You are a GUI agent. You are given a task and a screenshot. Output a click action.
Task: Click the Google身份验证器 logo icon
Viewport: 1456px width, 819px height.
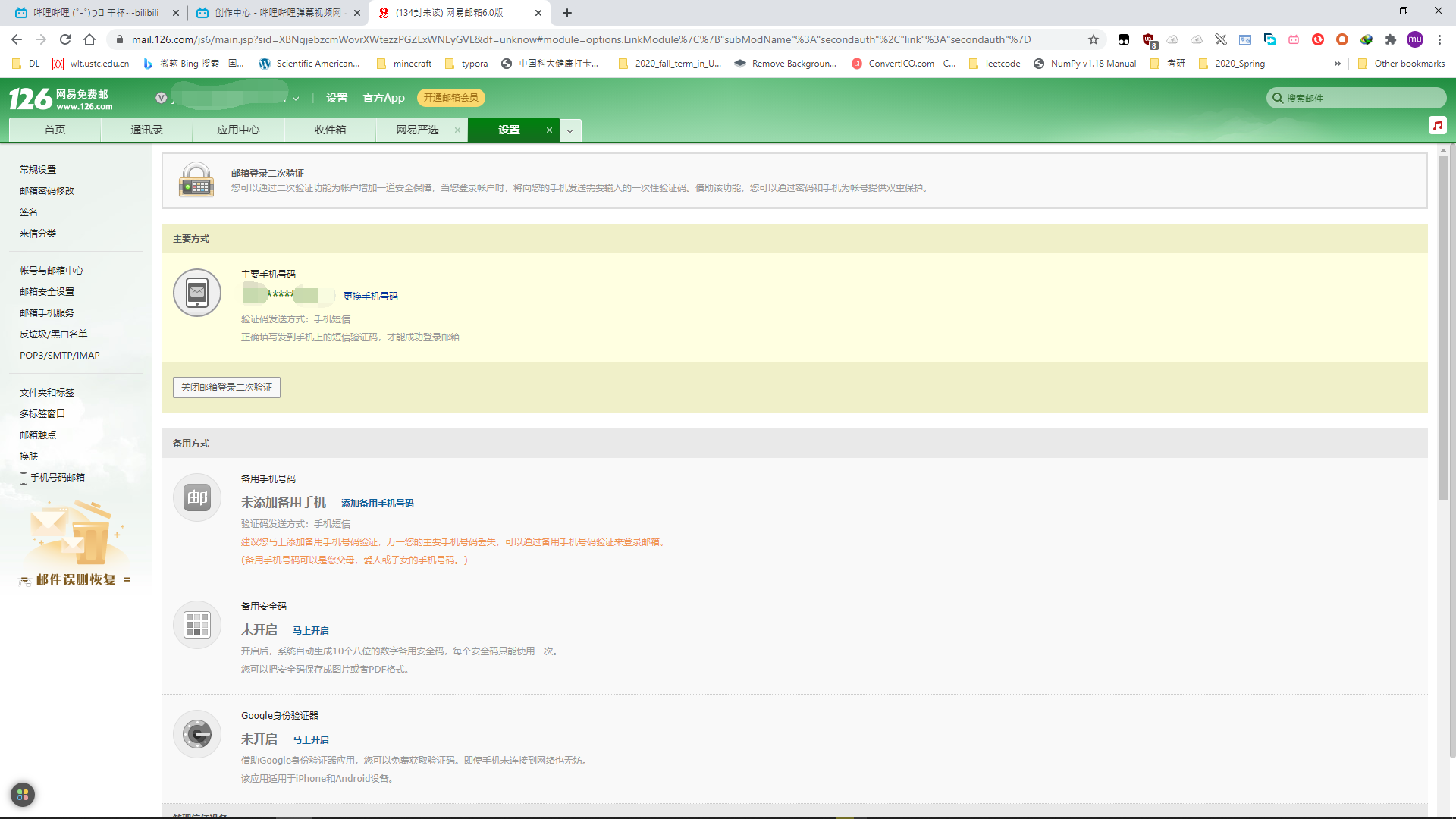click(x=196, y=733)
